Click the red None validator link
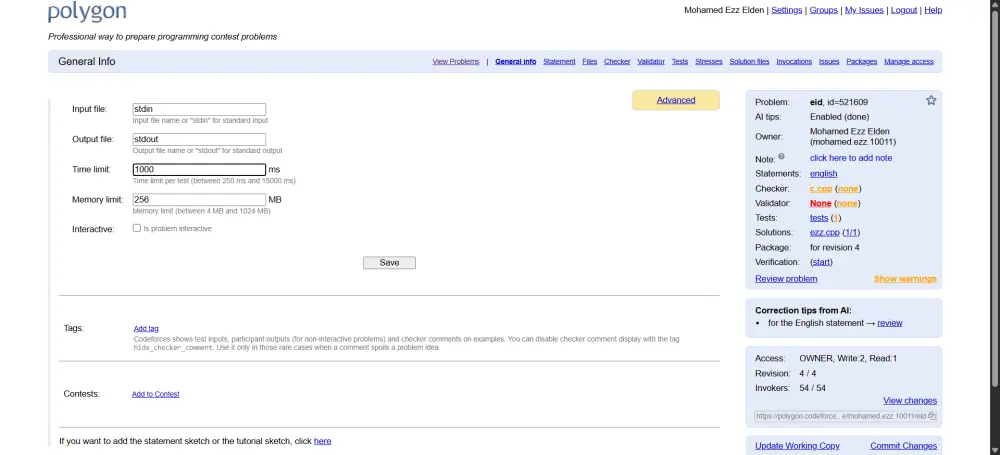The width and height of the screenshot is (1000, 455). (820, 204)
